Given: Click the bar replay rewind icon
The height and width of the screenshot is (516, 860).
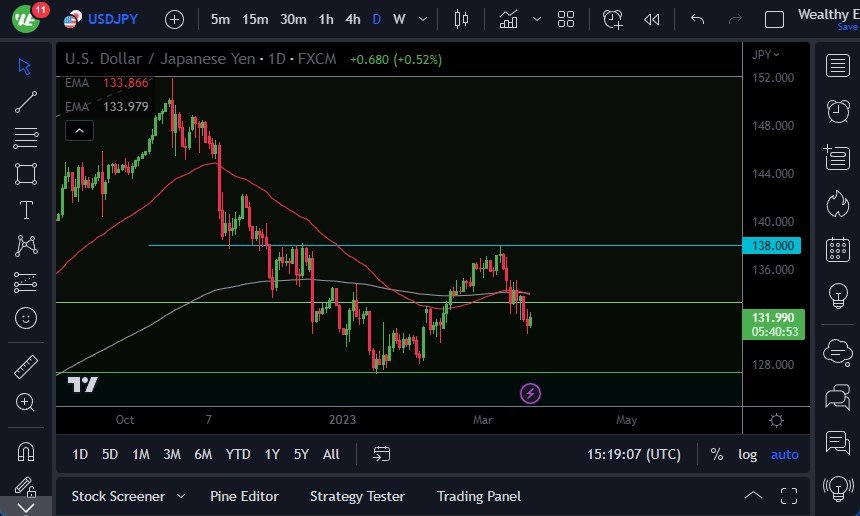Looking at the screenshot, I should tap(652, 19).
